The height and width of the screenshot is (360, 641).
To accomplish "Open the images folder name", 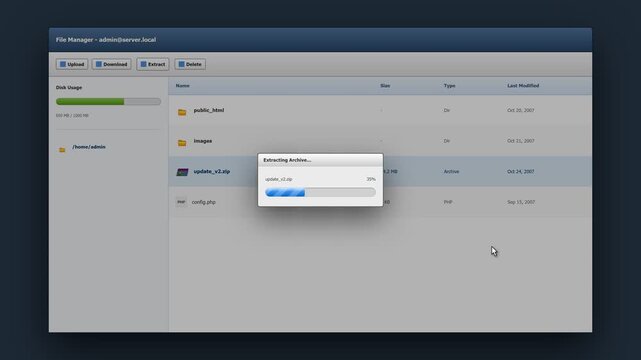I will coord(203,141).
